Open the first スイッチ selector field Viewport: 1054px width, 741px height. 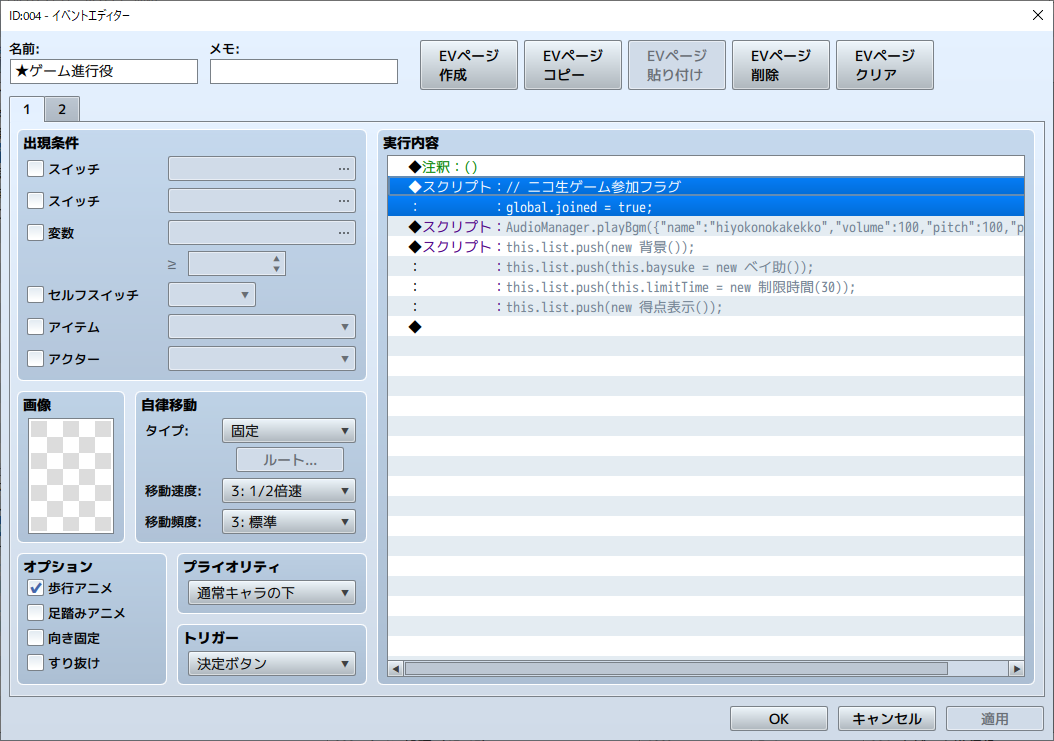pos(261,169)
